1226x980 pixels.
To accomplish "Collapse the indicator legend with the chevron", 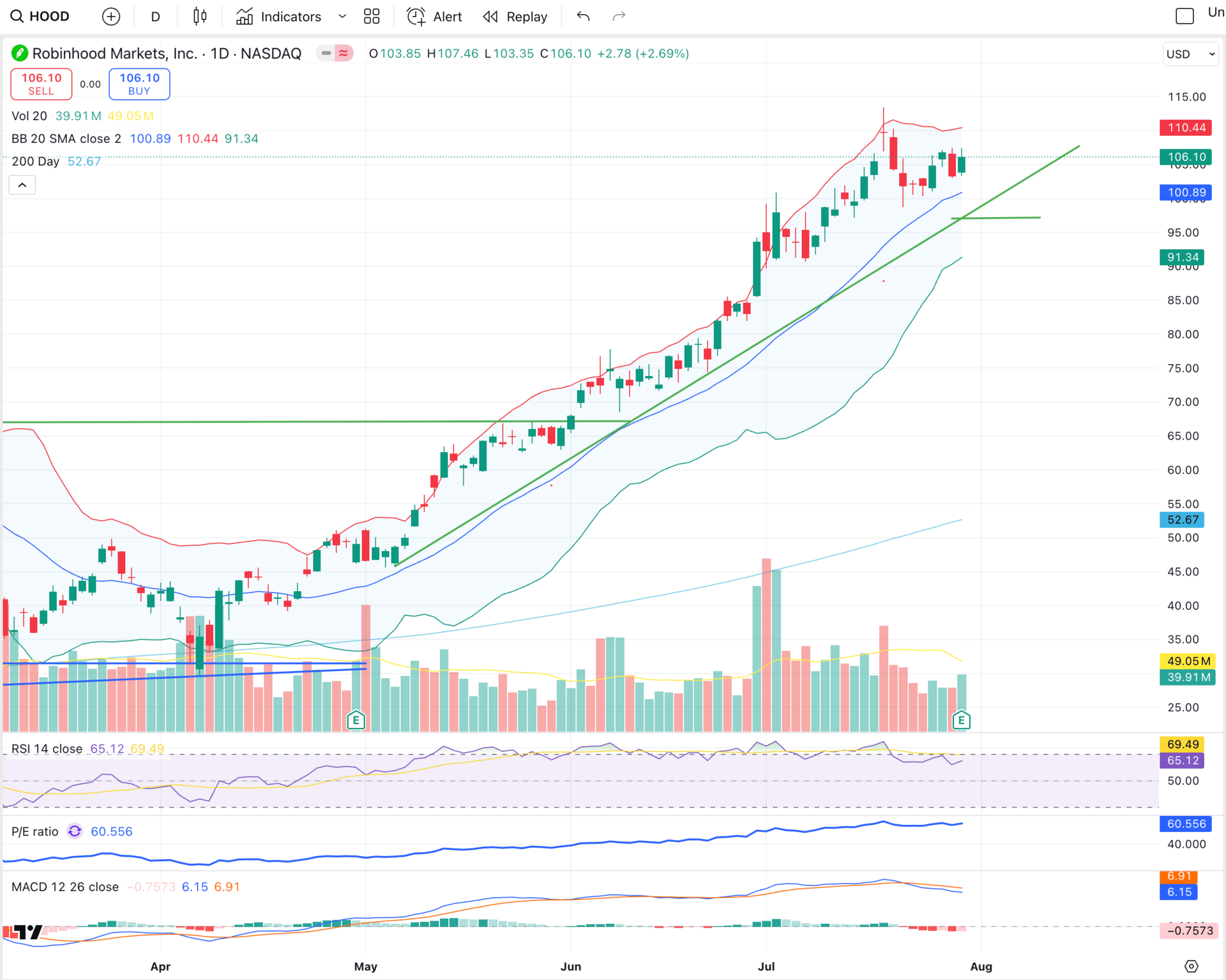I will tap(22, 185).
